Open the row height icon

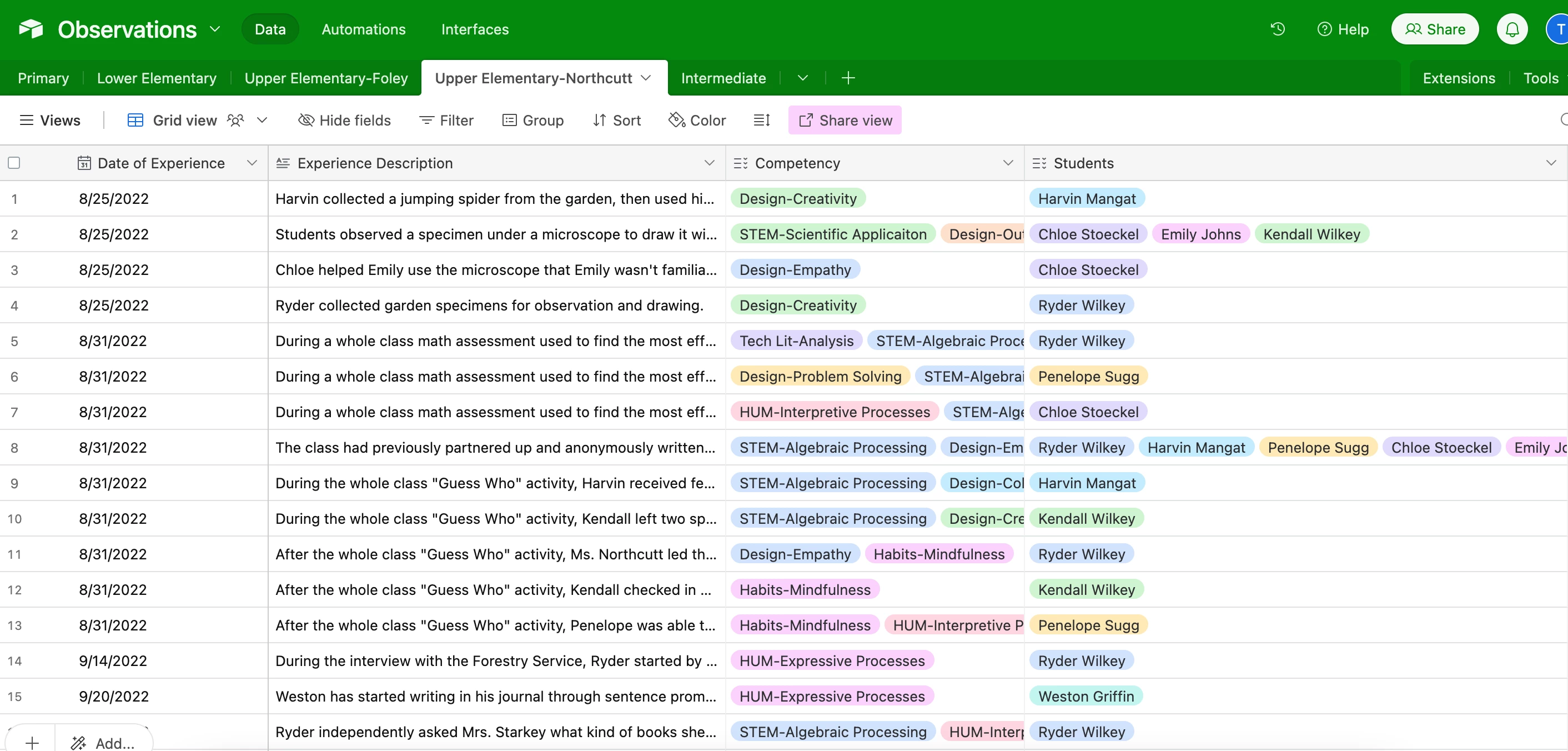761,120
